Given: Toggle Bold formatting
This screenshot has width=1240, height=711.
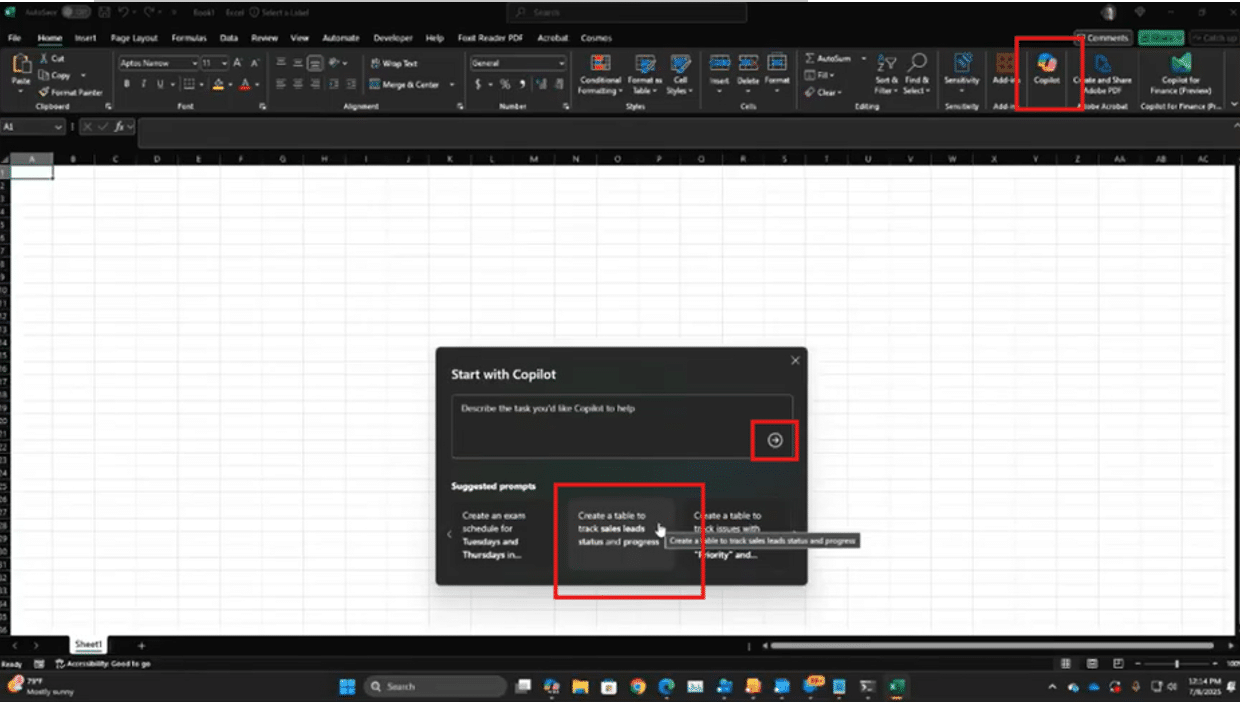Looking at the screenshot, I should click(127, 85).
